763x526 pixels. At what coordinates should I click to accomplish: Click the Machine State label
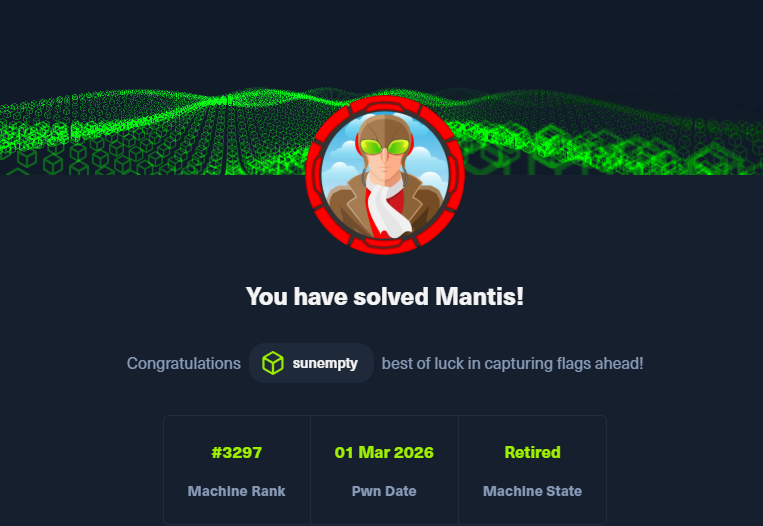pos(532,491)
